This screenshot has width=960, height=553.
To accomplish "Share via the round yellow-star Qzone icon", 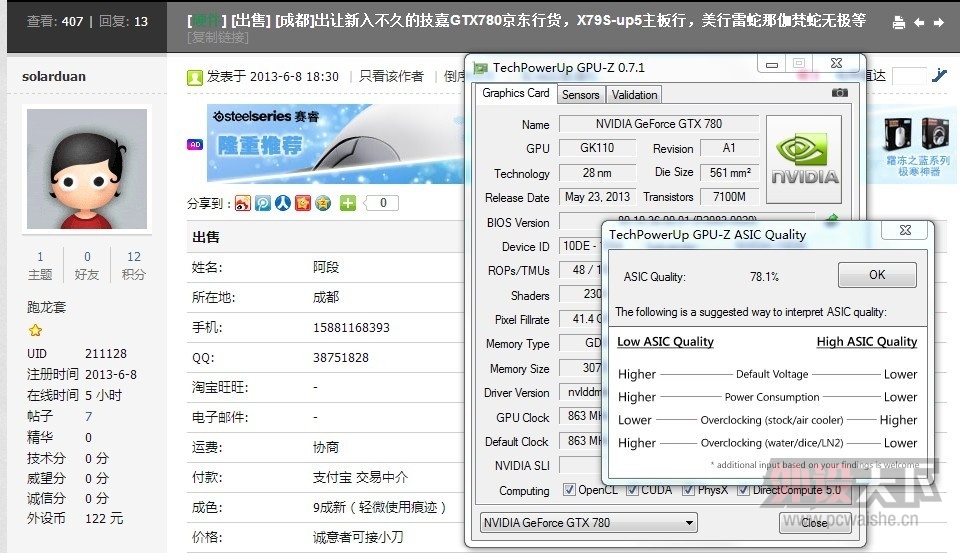I will [323, 203].
